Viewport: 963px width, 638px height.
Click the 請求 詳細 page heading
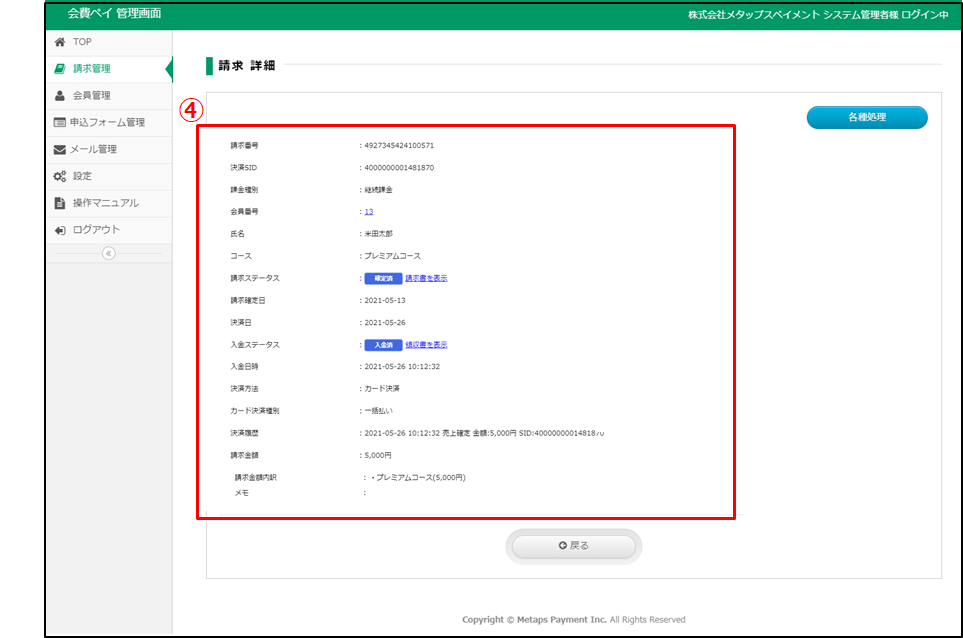click(x=247, y=66)
